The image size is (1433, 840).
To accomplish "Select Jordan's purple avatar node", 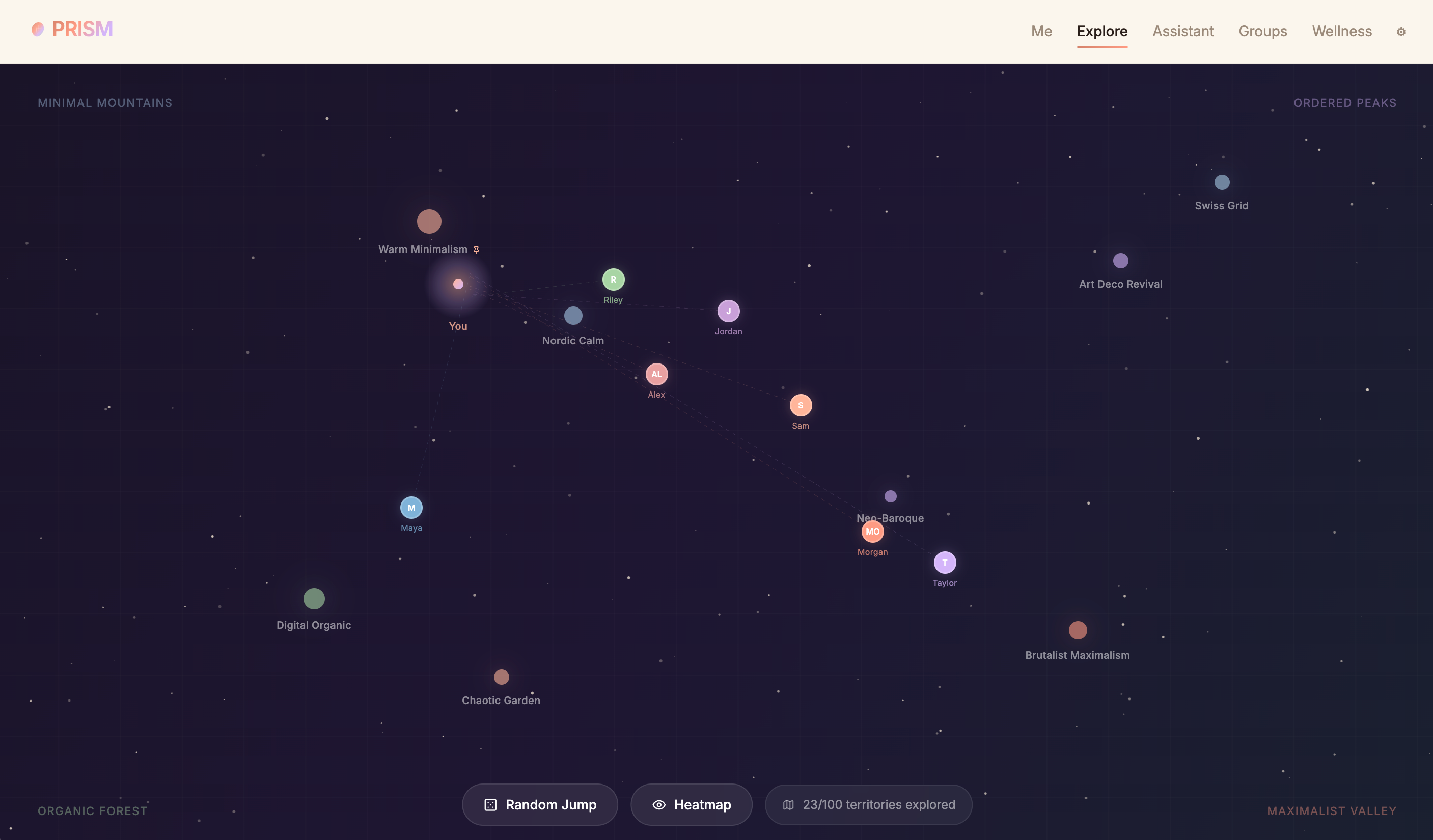I will pyautogui.click(x=728, y=311).
